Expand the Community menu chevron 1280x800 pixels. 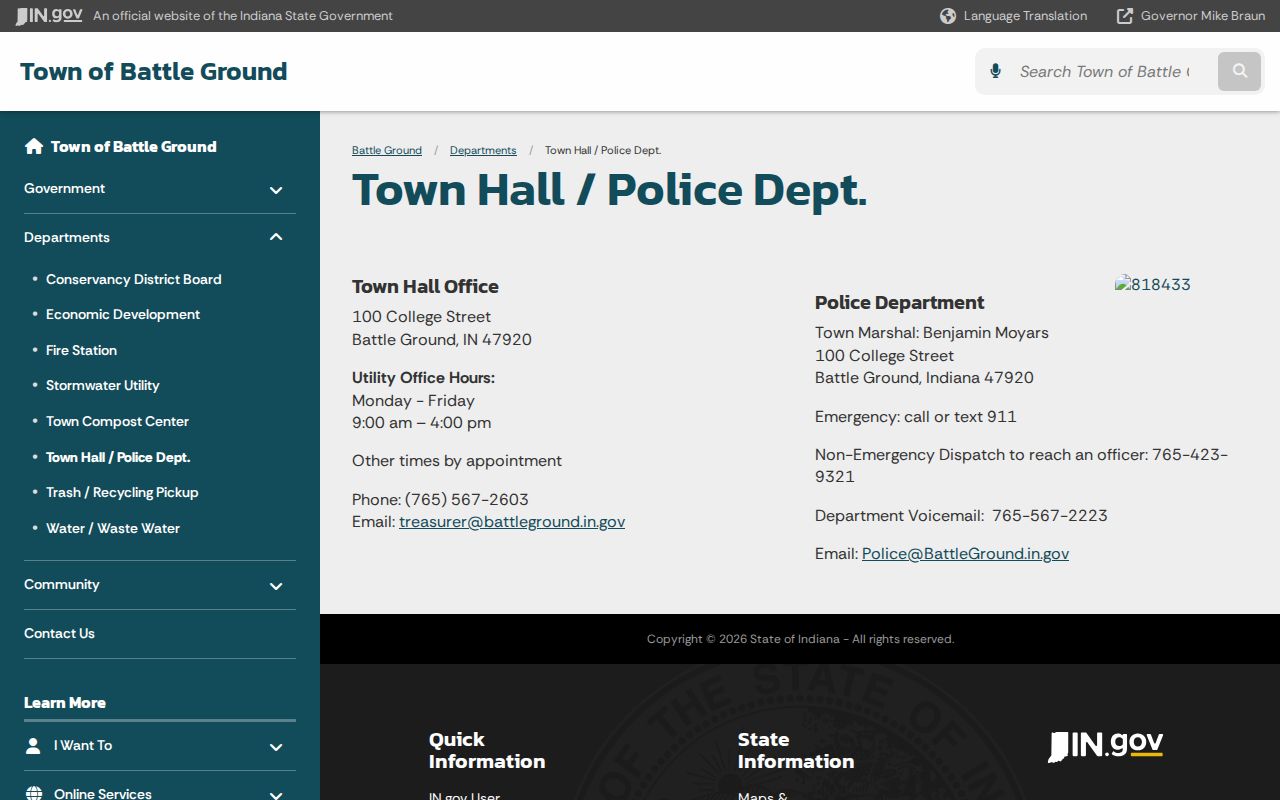tap(276, 586)
